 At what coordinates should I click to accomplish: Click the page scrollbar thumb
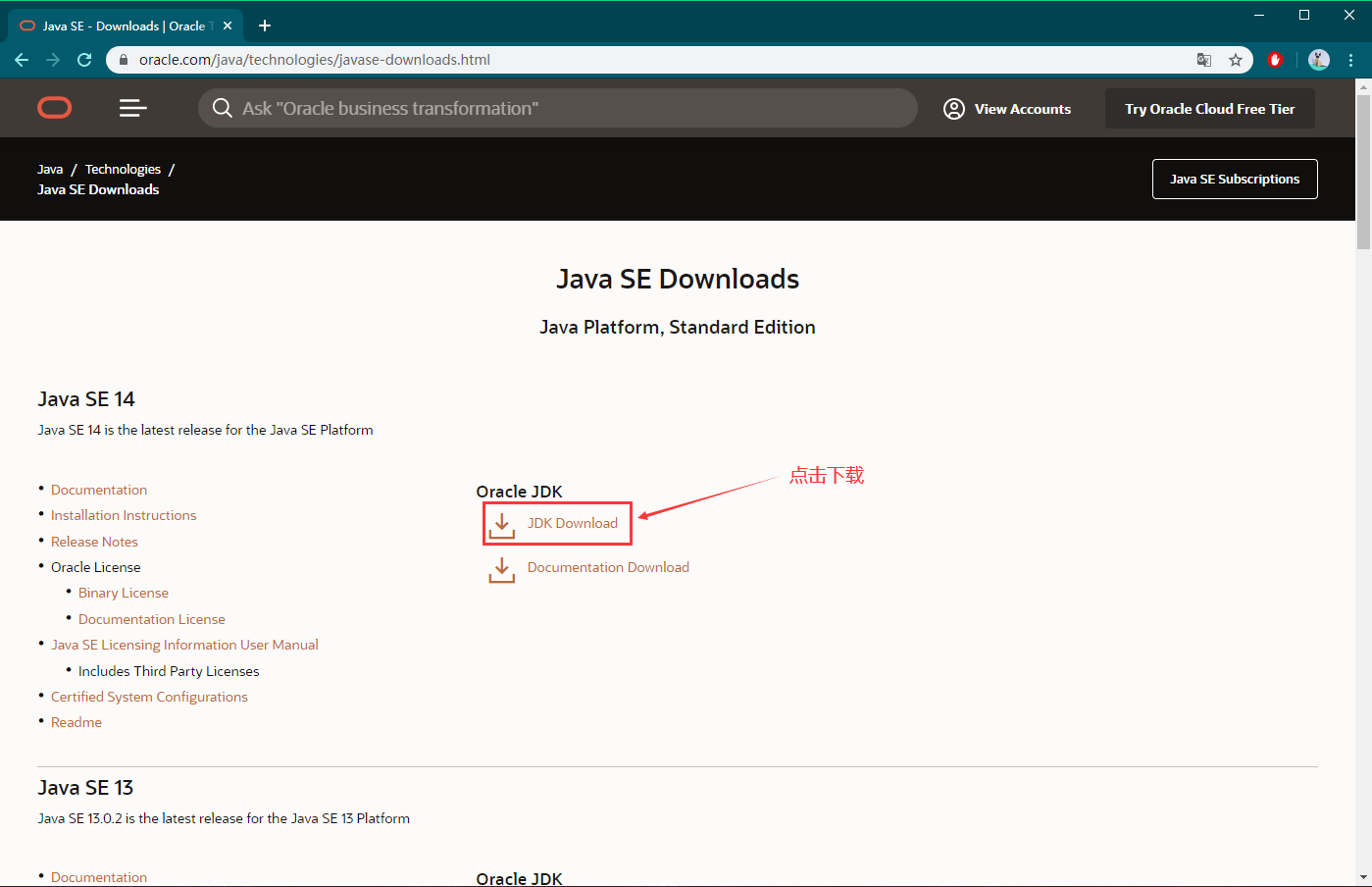pyautogui.click(x=1363, y=173)
